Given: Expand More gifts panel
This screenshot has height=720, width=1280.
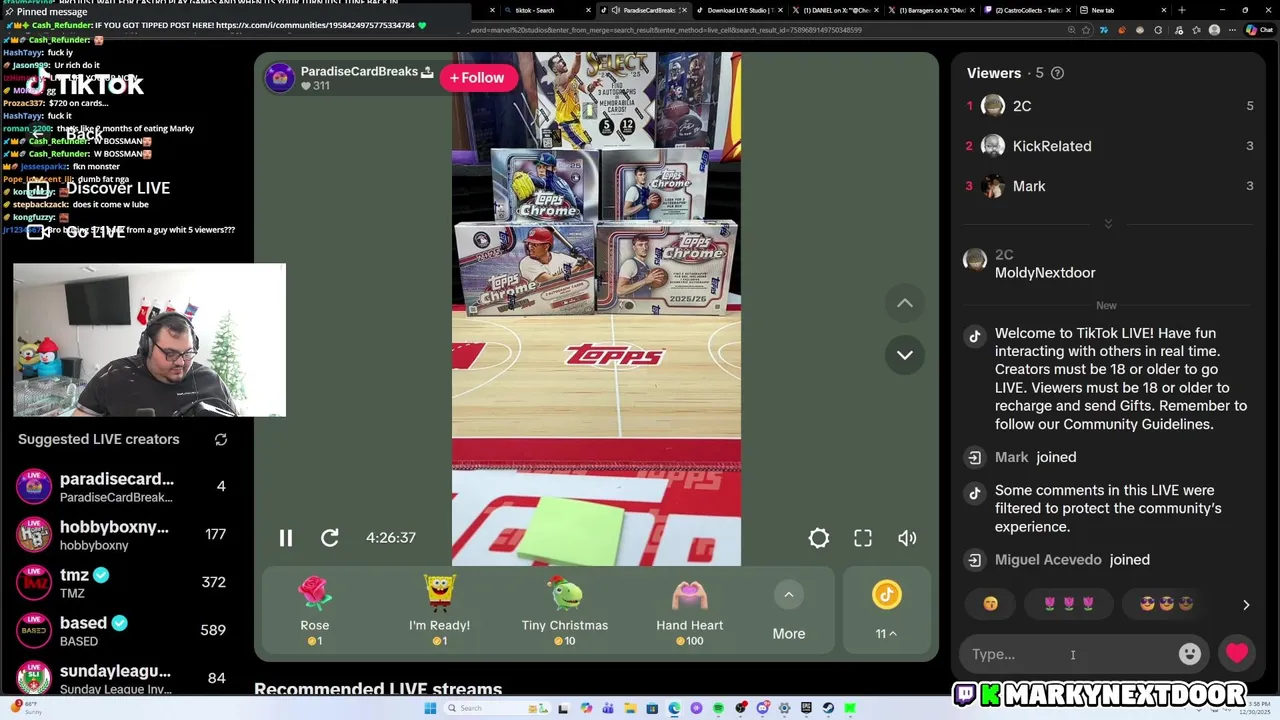Looking at the screenshot, I should click(x=789, y=610).
